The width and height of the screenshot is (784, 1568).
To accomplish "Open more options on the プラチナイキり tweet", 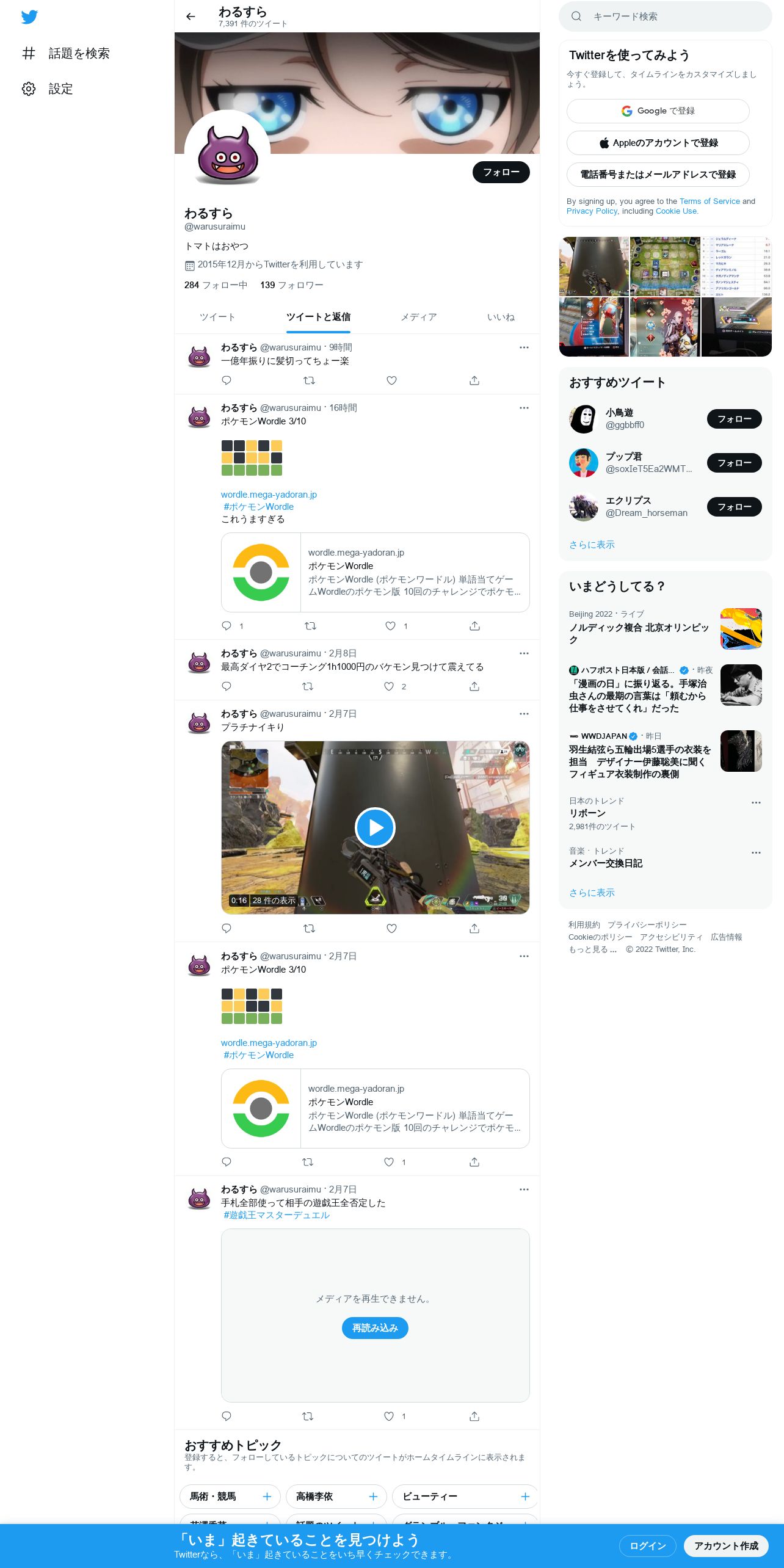I will pyautogui.click(x=524, y=714).
